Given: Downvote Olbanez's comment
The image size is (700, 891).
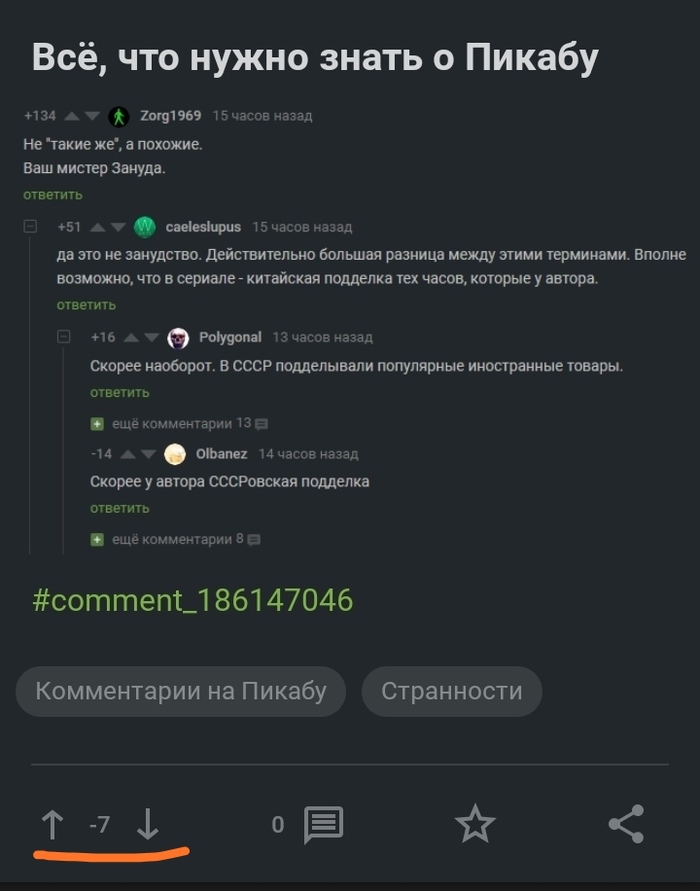Looking at the screenshot, I should point(148,455).
